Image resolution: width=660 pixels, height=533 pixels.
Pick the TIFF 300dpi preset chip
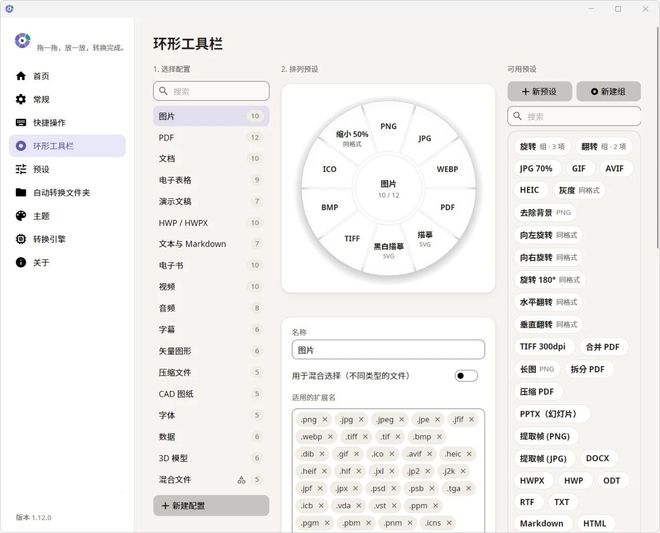pos(543,347)
